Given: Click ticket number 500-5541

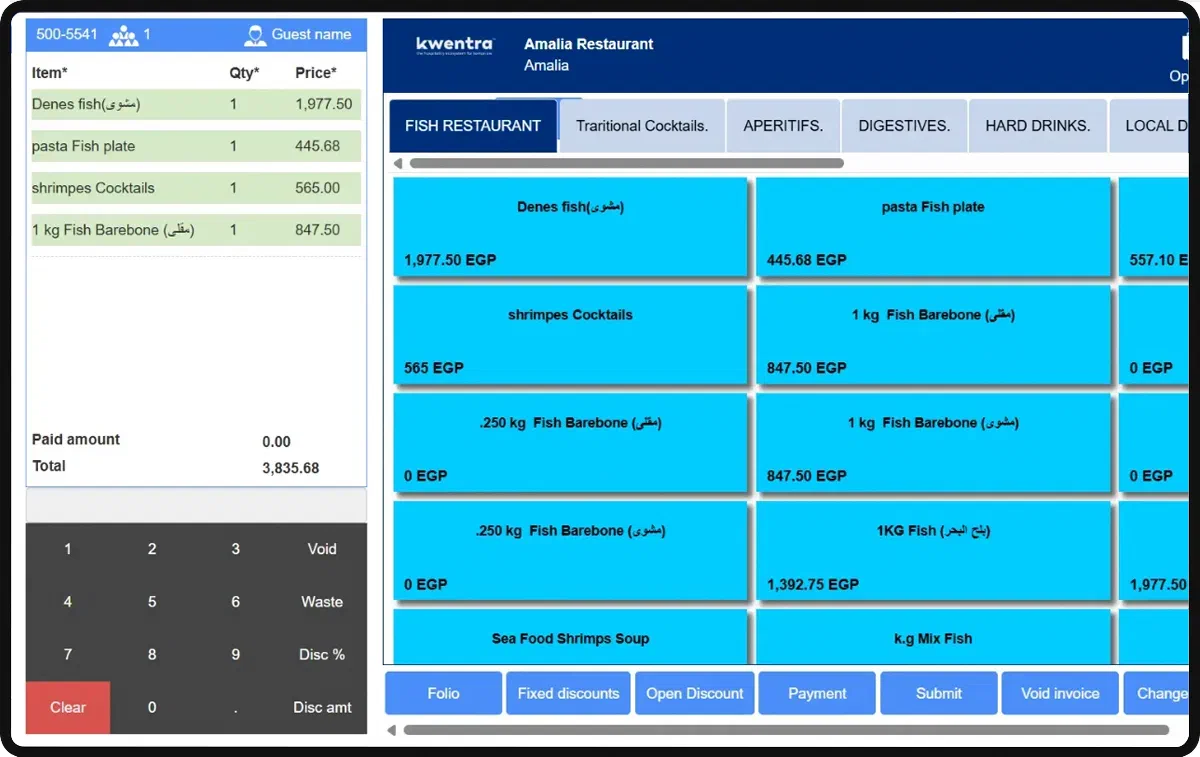Looking at the screenshot, I should (67, 34).
